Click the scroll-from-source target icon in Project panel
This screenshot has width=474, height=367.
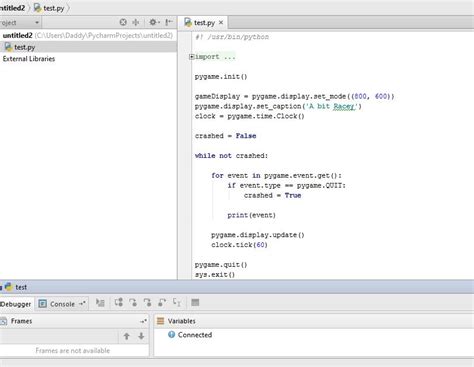point(123,22)
